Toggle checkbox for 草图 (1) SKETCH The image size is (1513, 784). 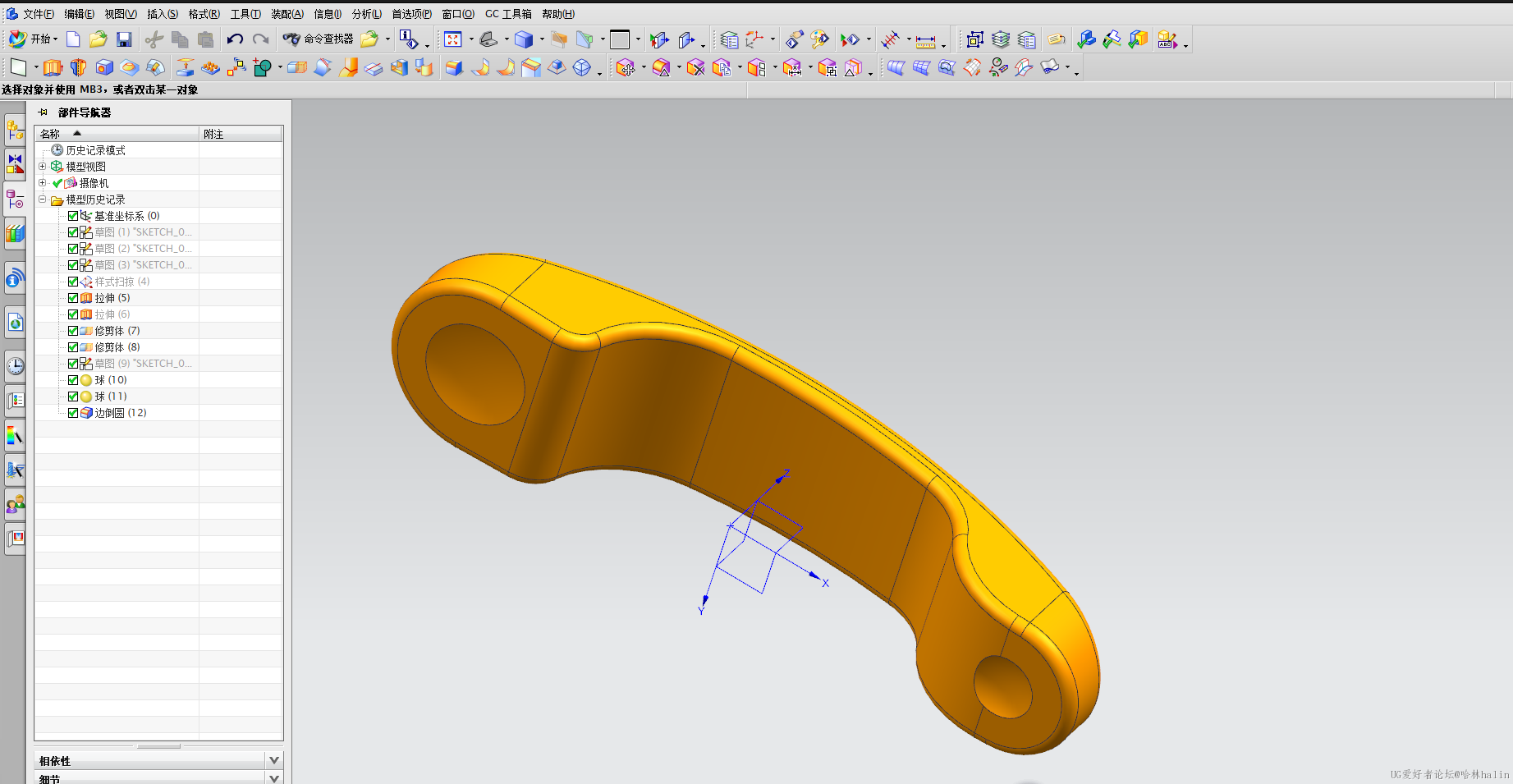73,232
